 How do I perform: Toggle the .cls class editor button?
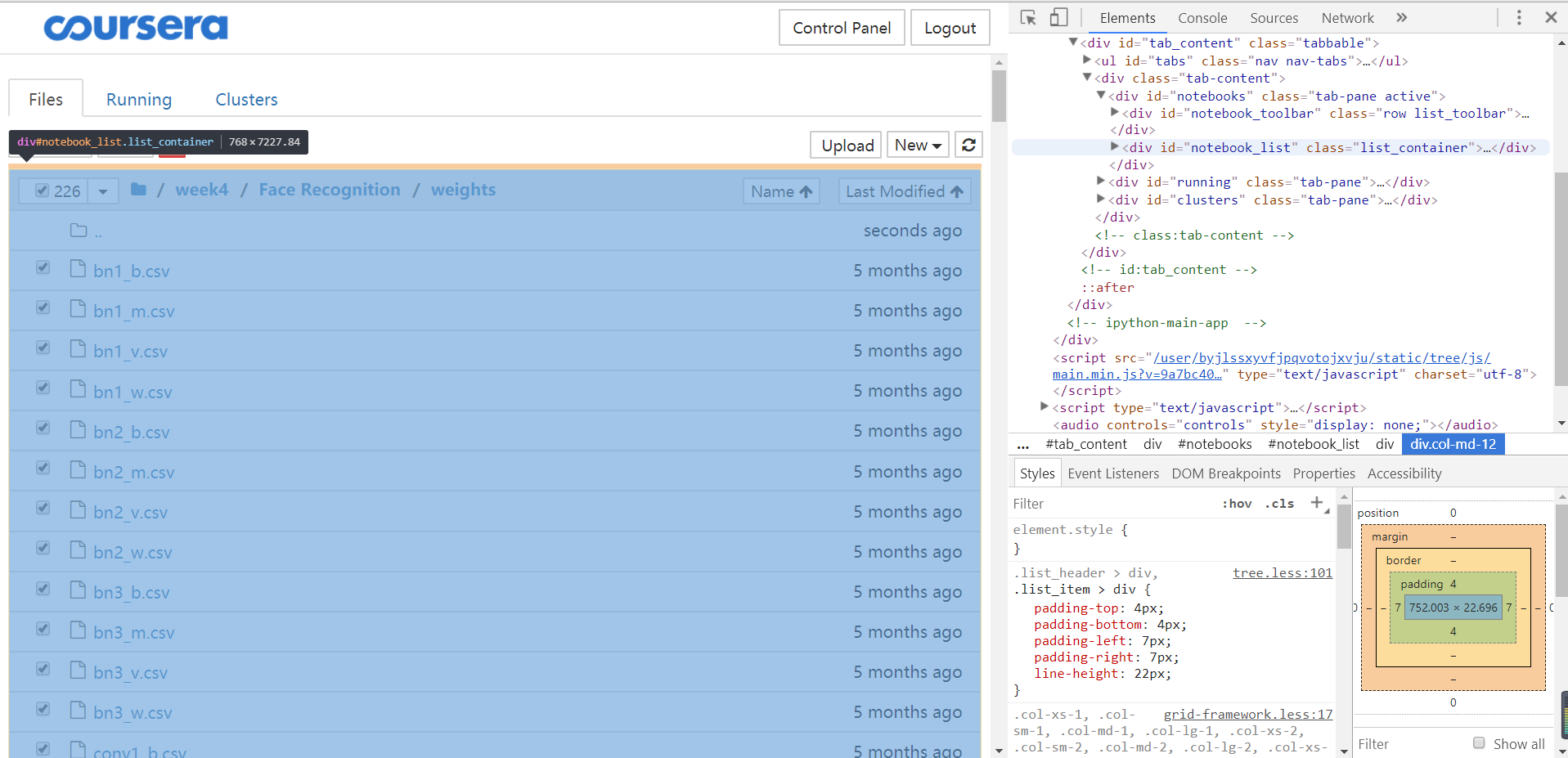pyautogui.click(x=1279, y=504)
